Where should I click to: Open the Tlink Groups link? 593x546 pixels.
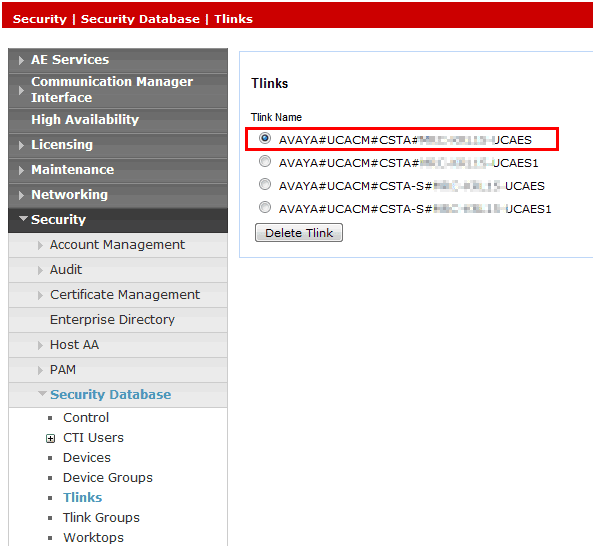tap(101, 517)
